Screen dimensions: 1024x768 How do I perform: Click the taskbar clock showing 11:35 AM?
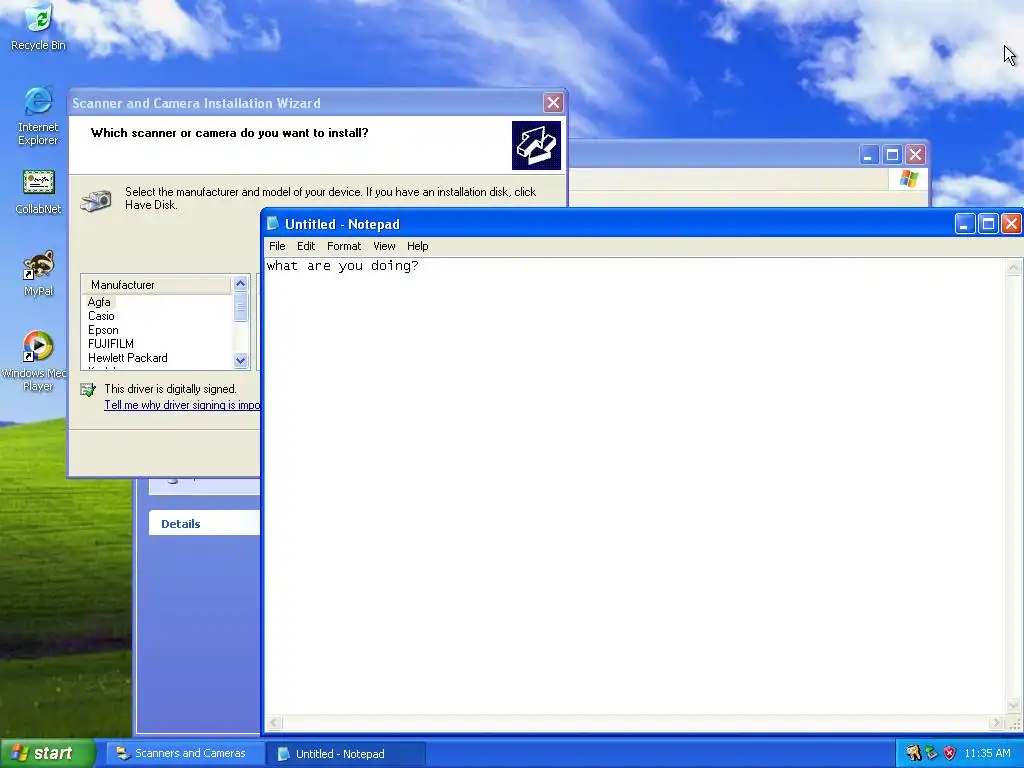[x=987, y=753]
